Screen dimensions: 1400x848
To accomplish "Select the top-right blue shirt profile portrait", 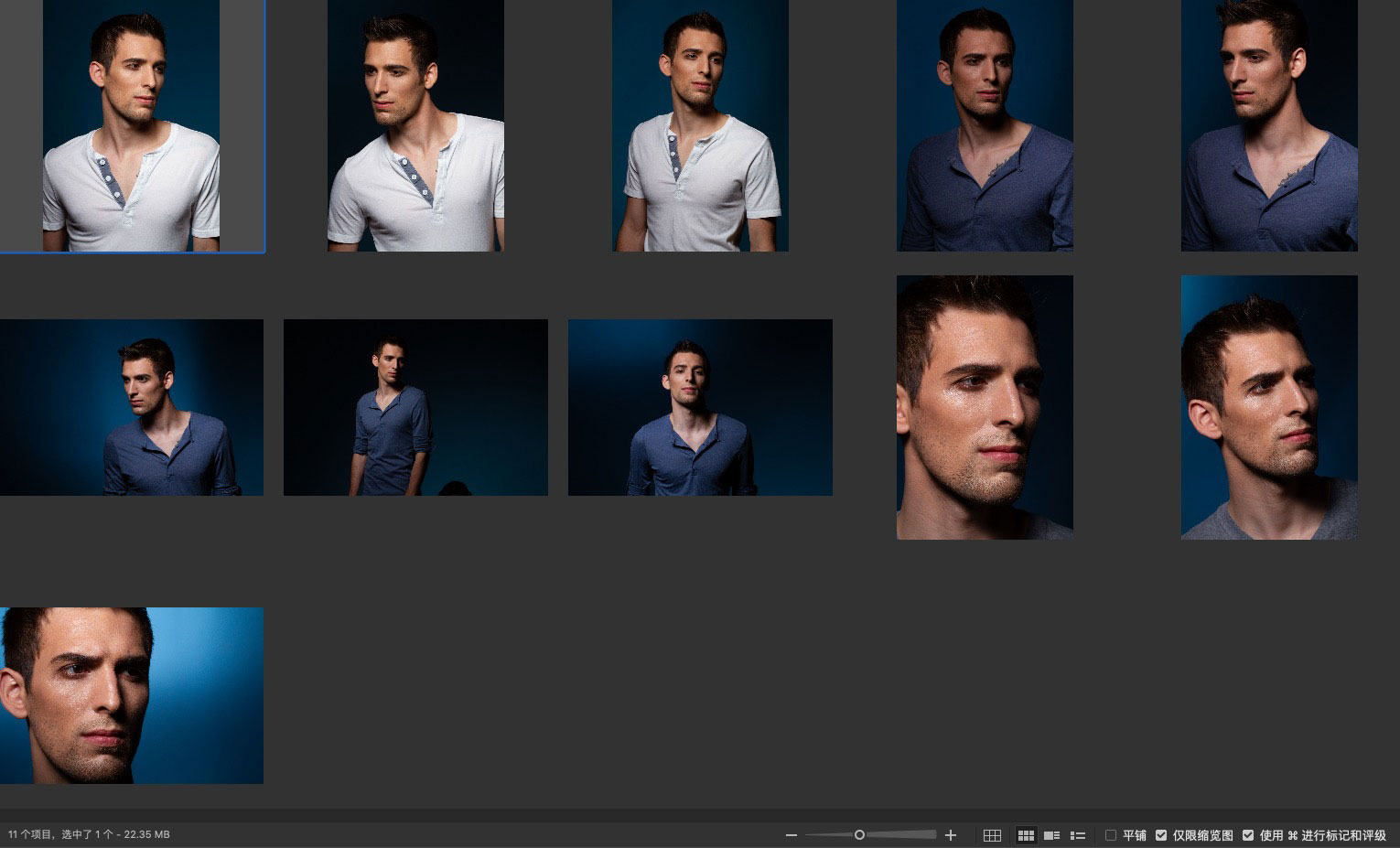I will 1269,125.
